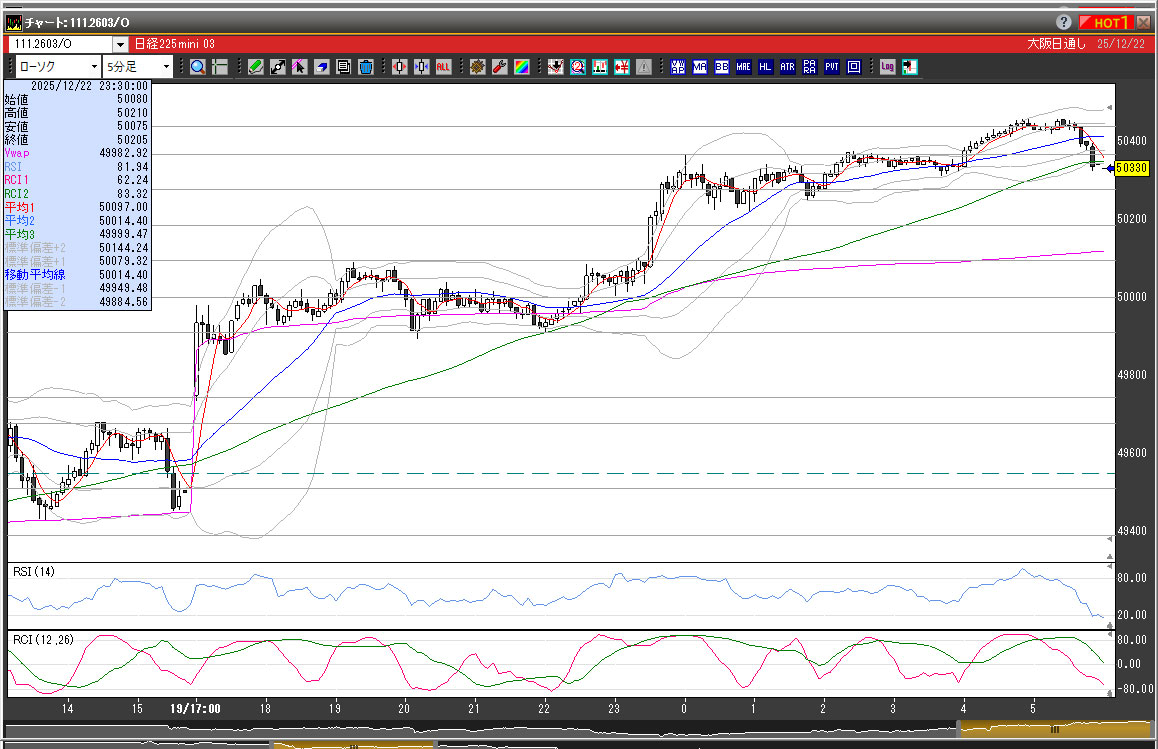The width and height of the screenshot is (1158, 749).
Task: Toggle the BB Bollinger Bands indicator
Action: (722, 67)
